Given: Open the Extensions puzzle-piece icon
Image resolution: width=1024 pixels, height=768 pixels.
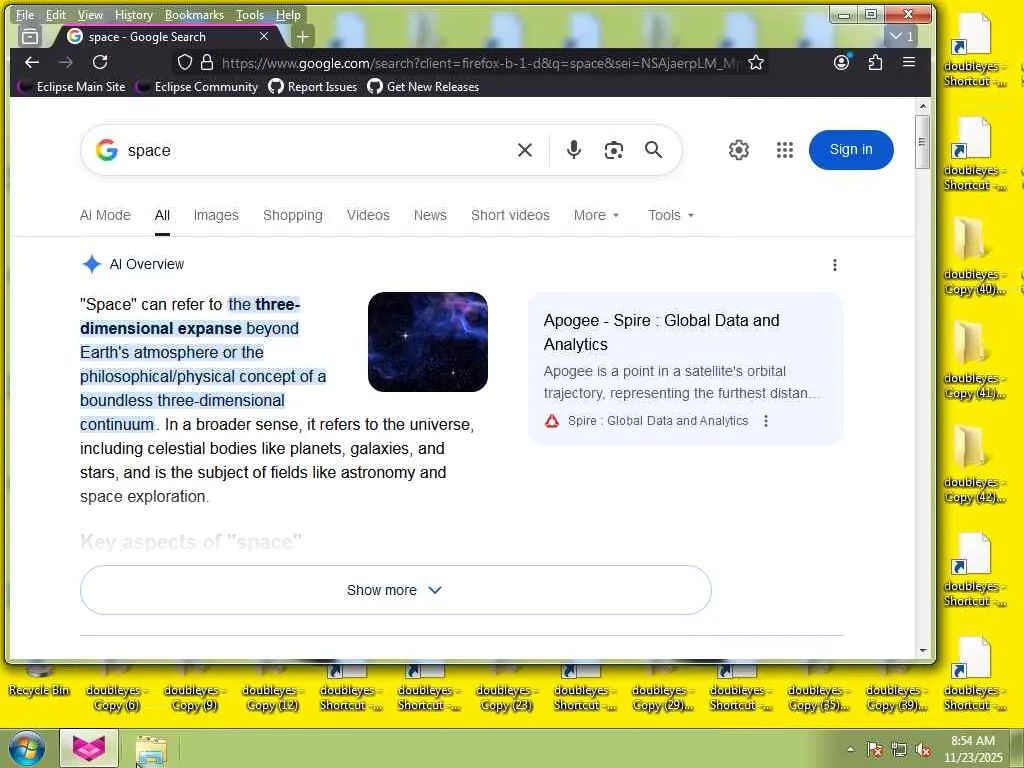Looking at the screenshot, I should (875, 63).
